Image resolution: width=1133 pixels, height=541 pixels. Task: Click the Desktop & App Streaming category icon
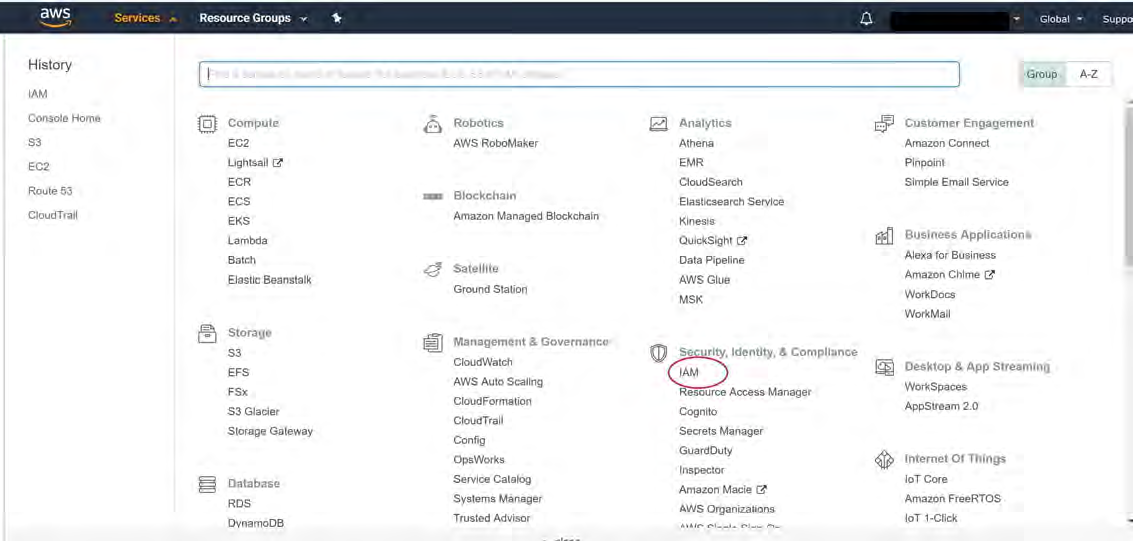point(884,367)
